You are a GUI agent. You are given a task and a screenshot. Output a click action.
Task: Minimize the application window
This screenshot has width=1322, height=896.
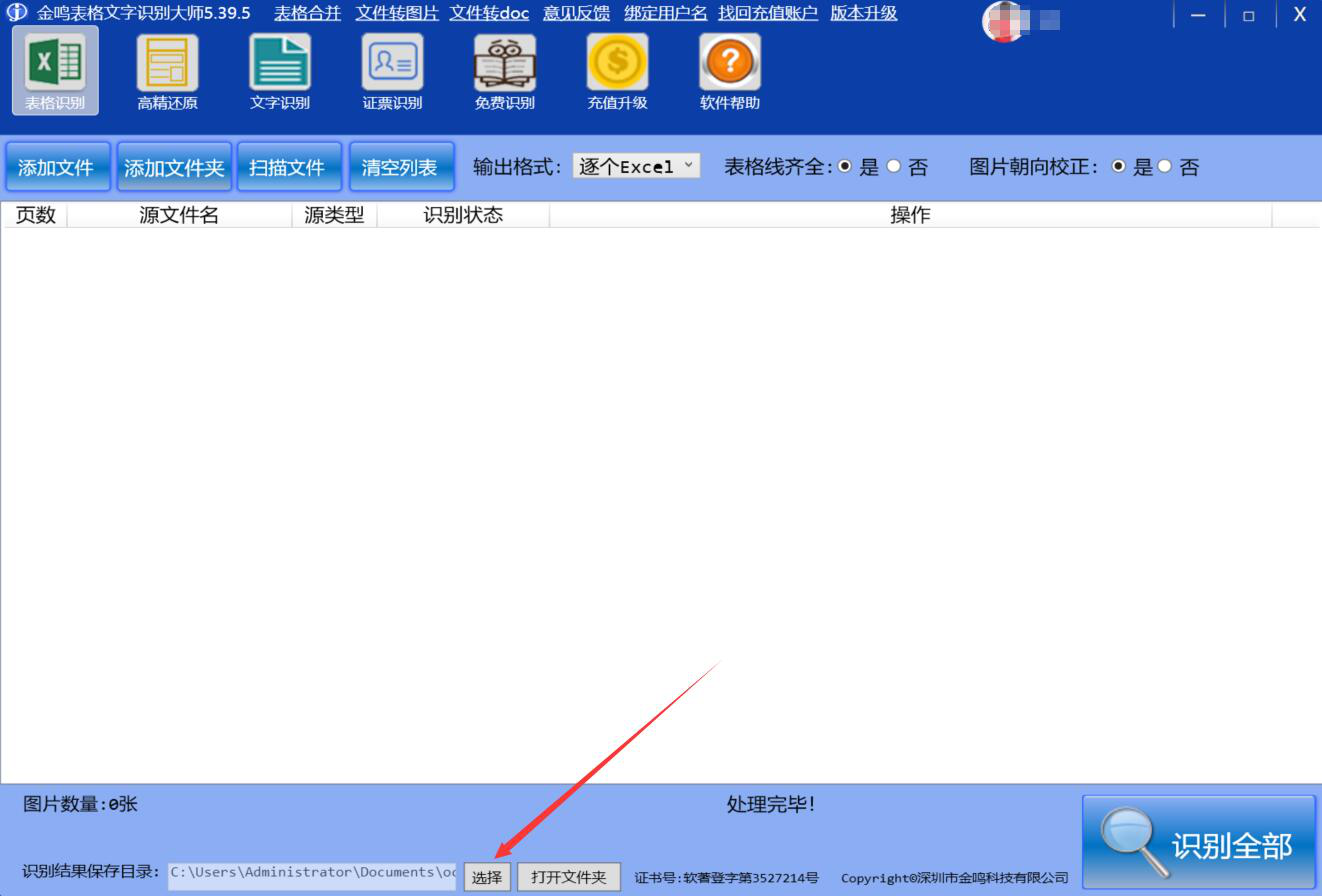pyautogui.click(x=1198, y=15)
